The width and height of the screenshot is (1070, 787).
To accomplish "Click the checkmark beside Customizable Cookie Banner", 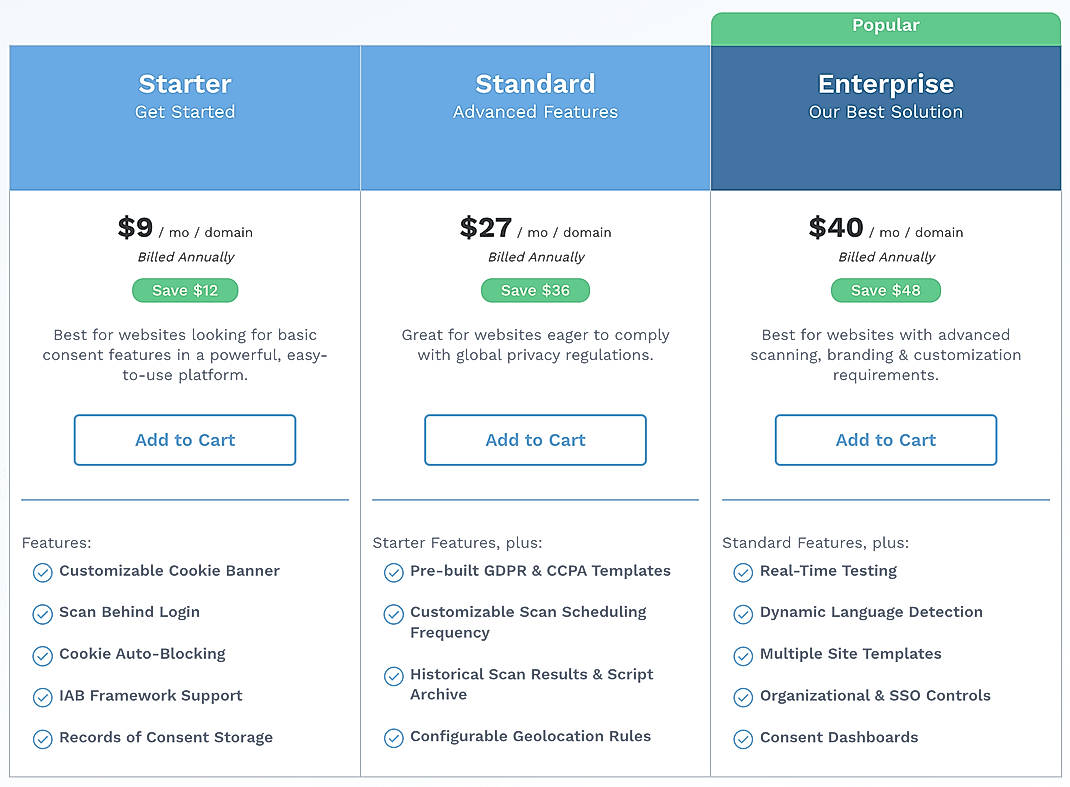I will (42, 572).
